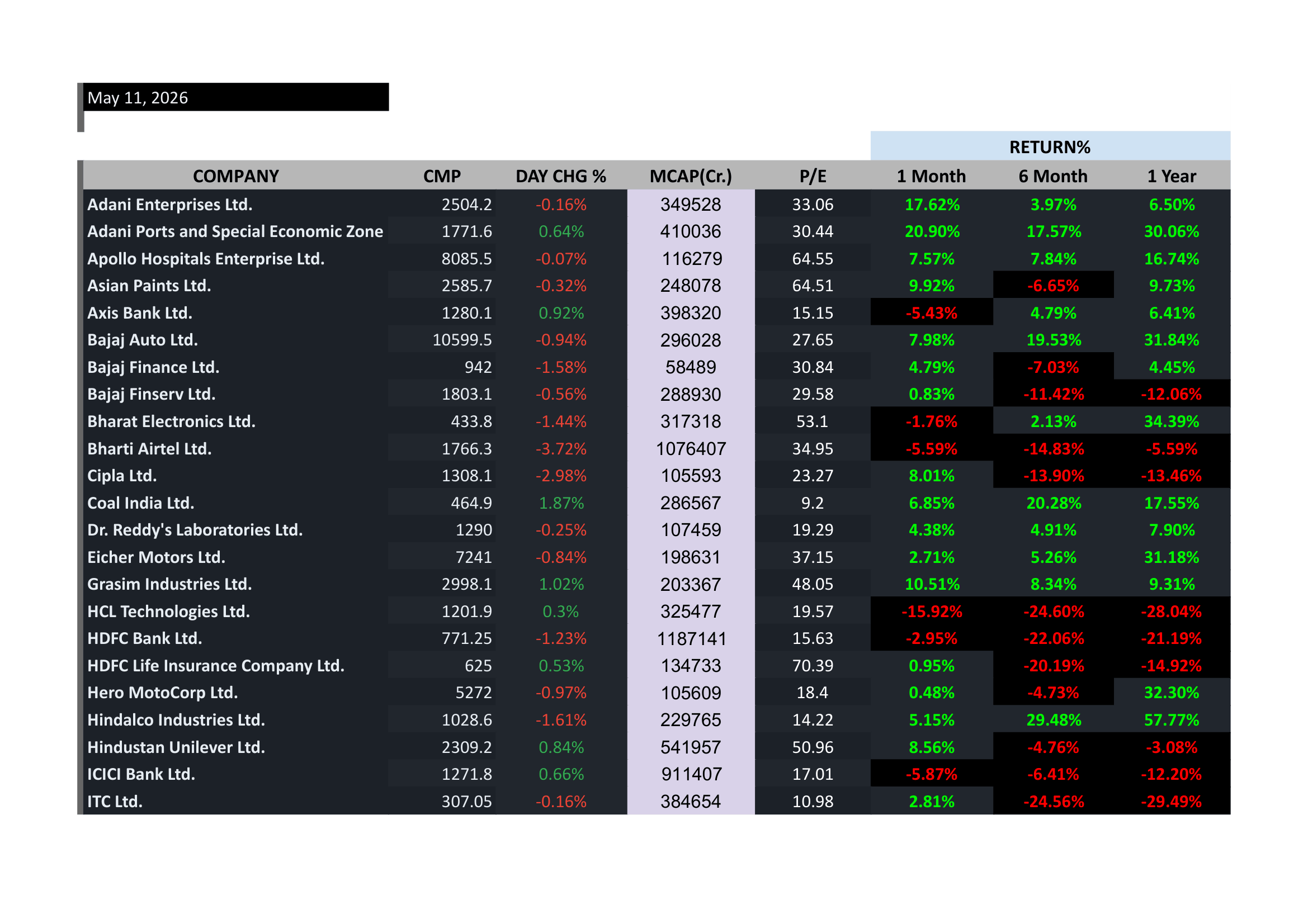The image size is (1308, 924).
Task: Click Coal India Ltd. day change 1.87%
Action: 561,503
